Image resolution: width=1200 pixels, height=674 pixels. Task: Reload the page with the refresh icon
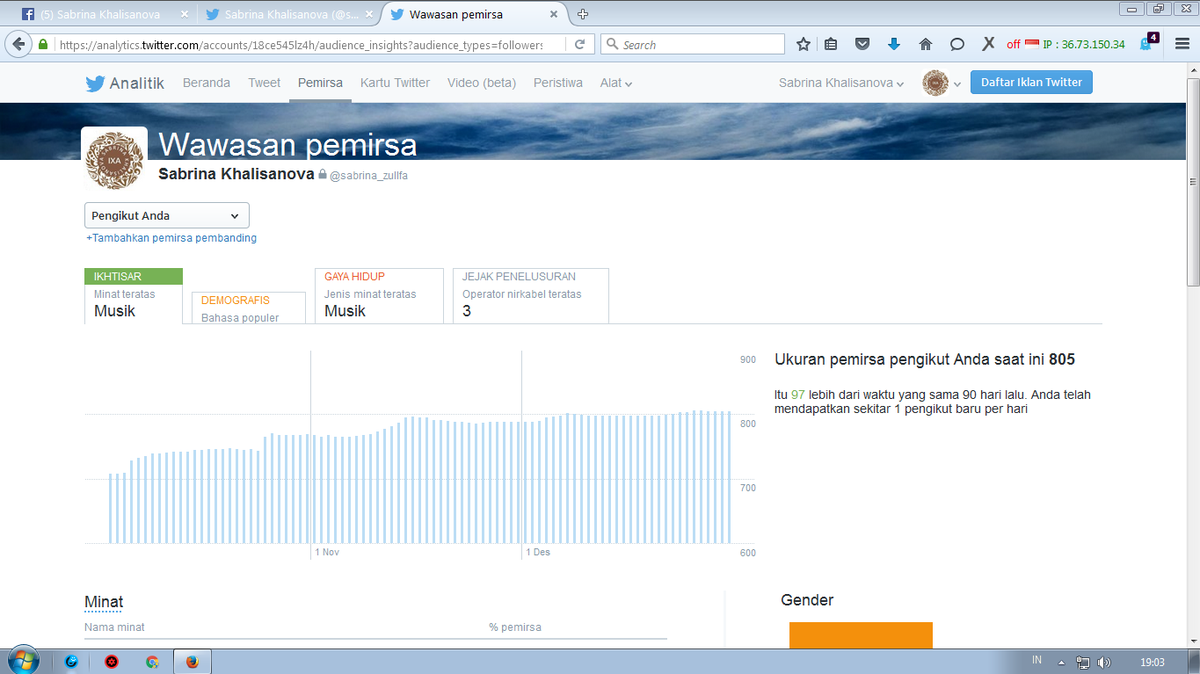579,44
